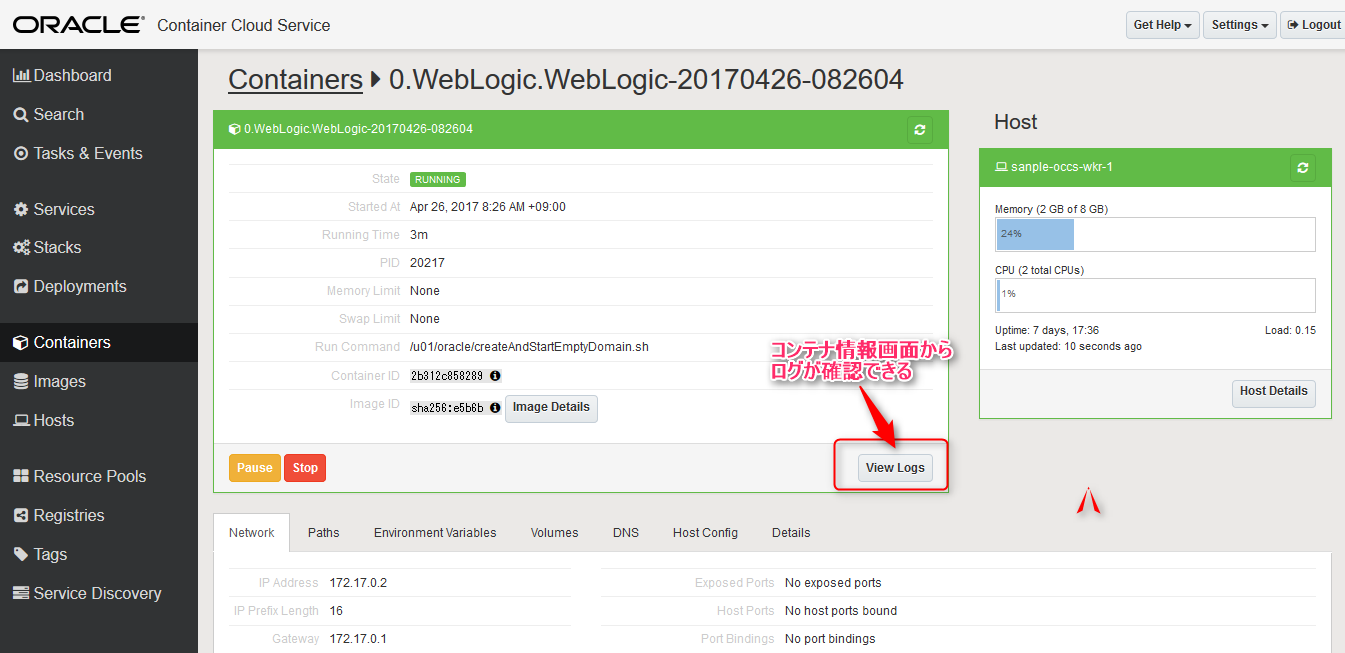Image resolution: width=1345 pixels, height=653 pixels.
Task: Click the host panel refresh icon
Action: click(1302, 167)
